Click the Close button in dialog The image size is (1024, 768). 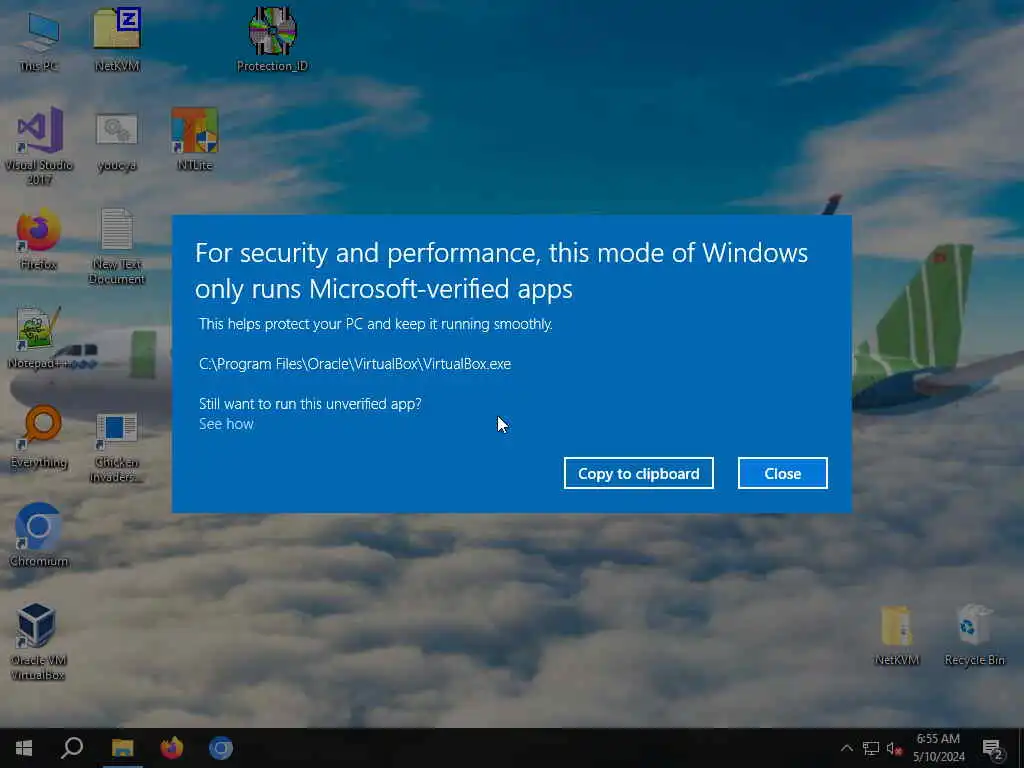782,473
